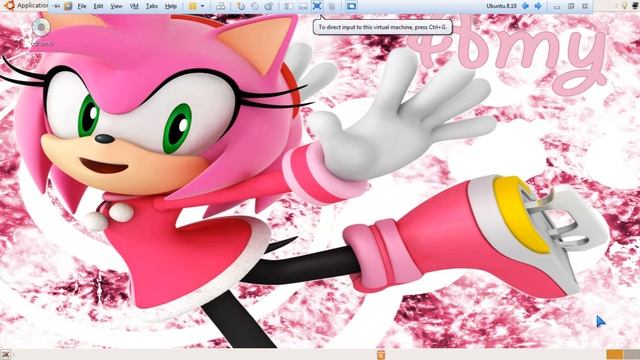Open the VM menu

[134, 6]
